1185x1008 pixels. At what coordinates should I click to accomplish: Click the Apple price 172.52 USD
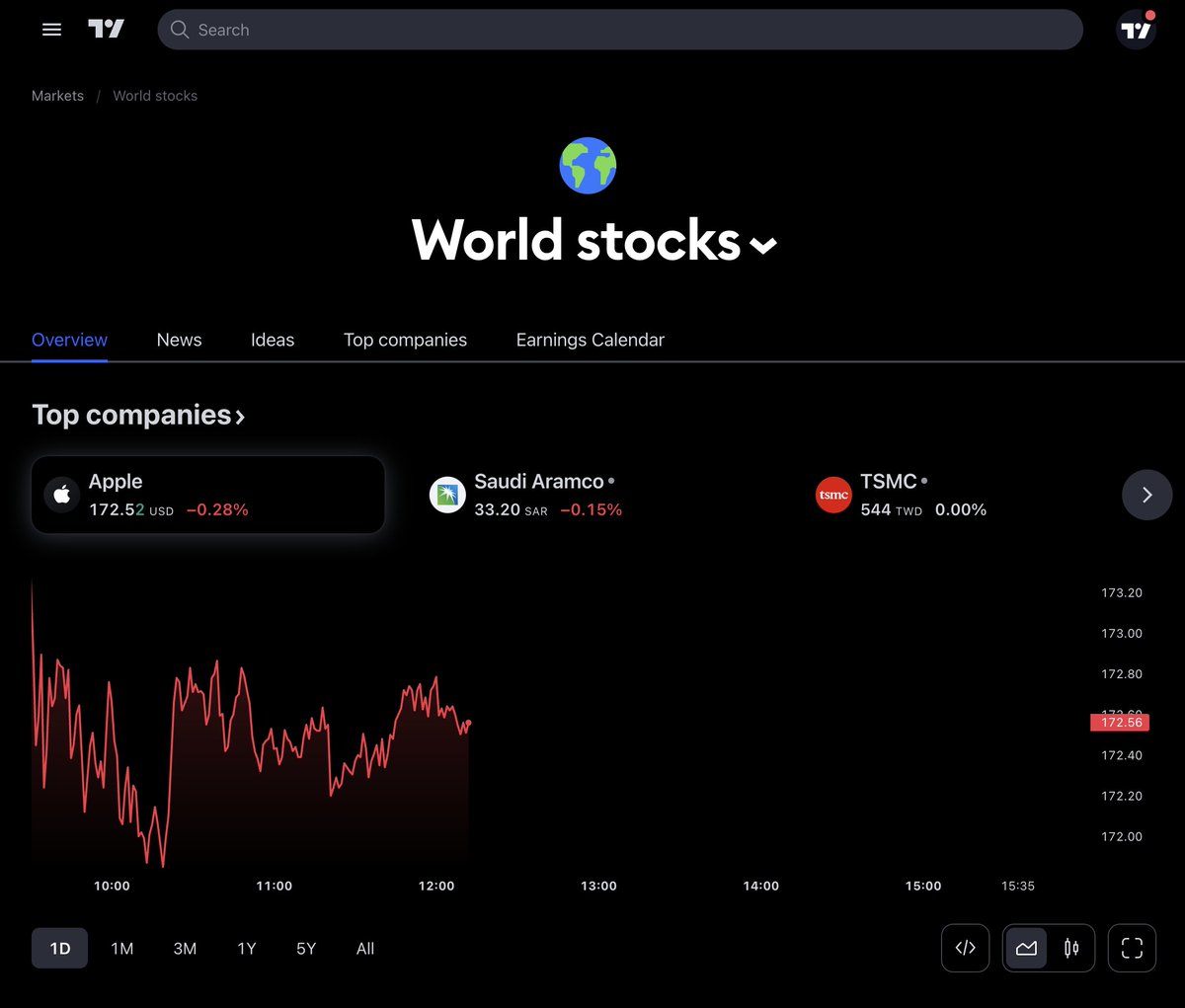[x=131, y=509]
